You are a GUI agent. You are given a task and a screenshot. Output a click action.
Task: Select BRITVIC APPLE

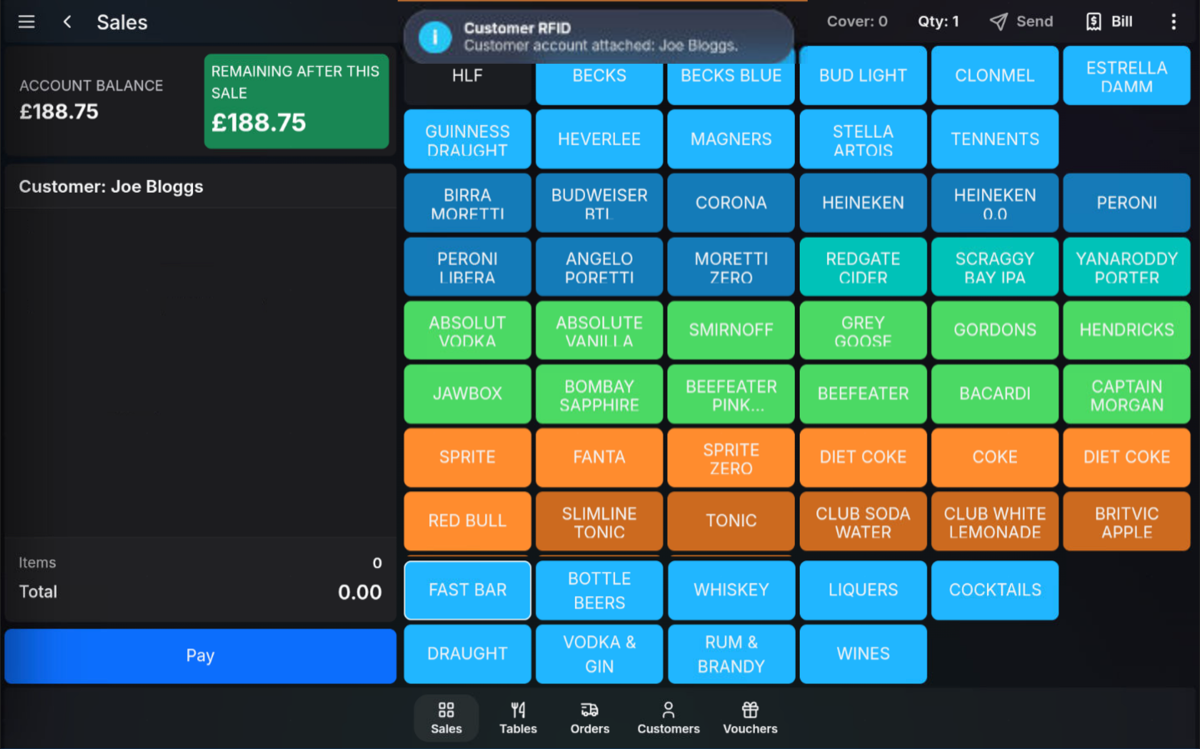point(1127,521)
